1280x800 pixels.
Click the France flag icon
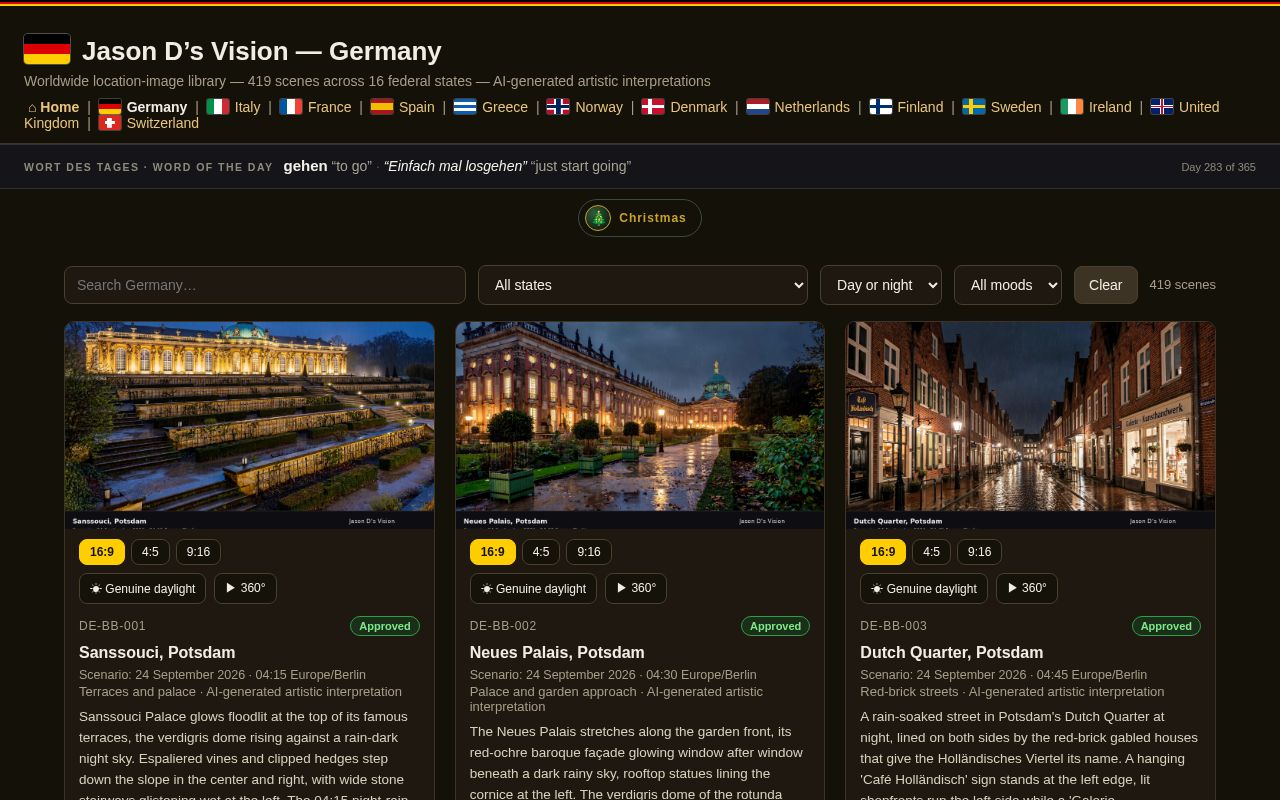(x=291, y=107)
